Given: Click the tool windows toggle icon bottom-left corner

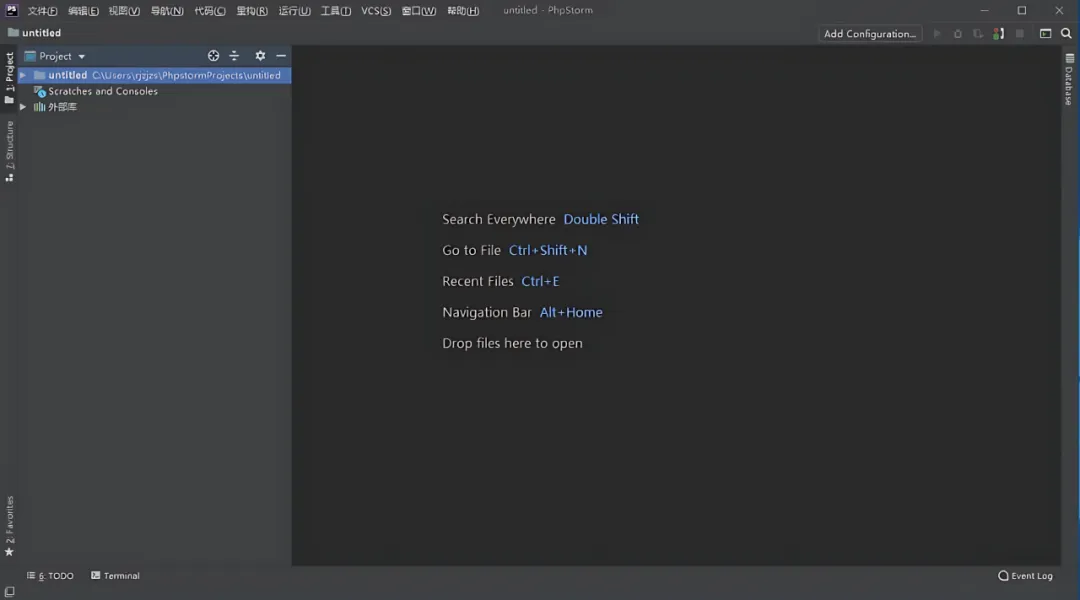Looking at the screenshot, I should tap(10, 592).
